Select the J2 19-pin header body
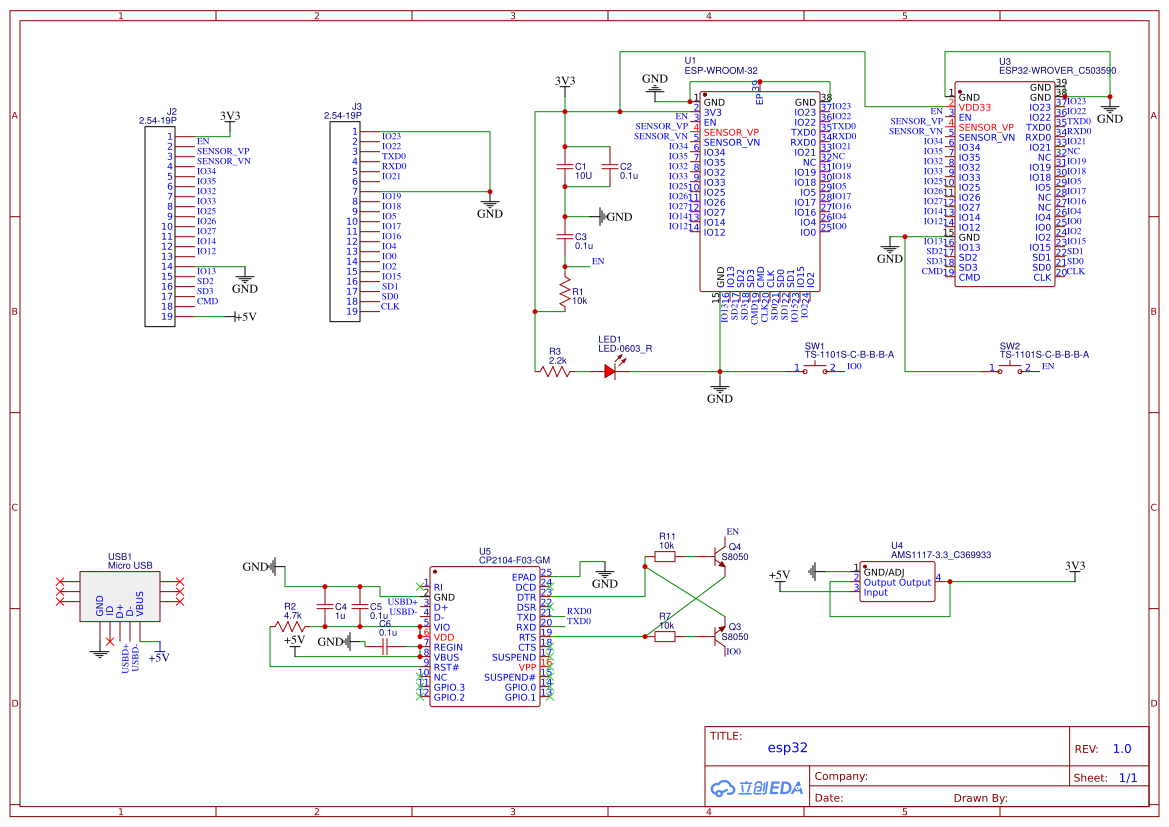1169x827 pixels. (160, 227)
